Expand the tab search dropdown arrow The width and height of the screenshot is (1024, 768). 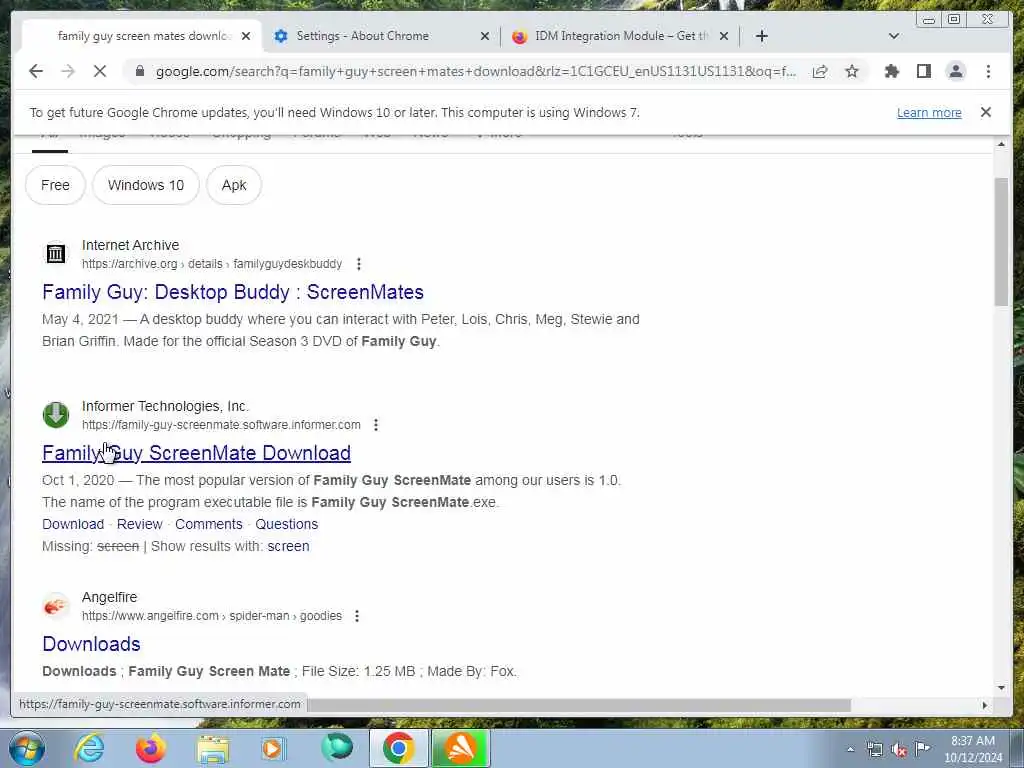point(894,36)
